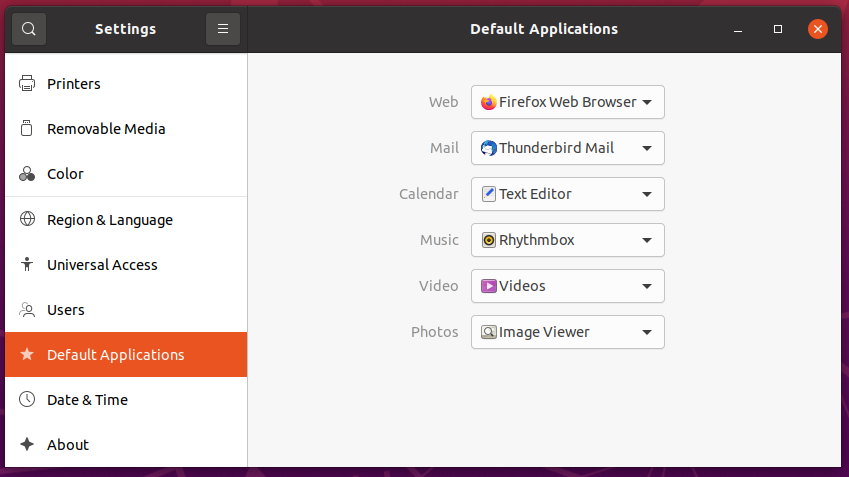Open the Settings search magnifier icon

coord(29,29)
